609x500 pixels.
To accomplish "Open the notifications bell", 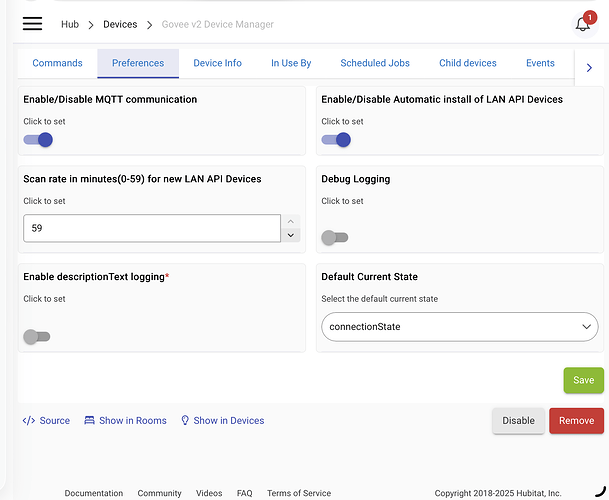I will coord(583,23).
